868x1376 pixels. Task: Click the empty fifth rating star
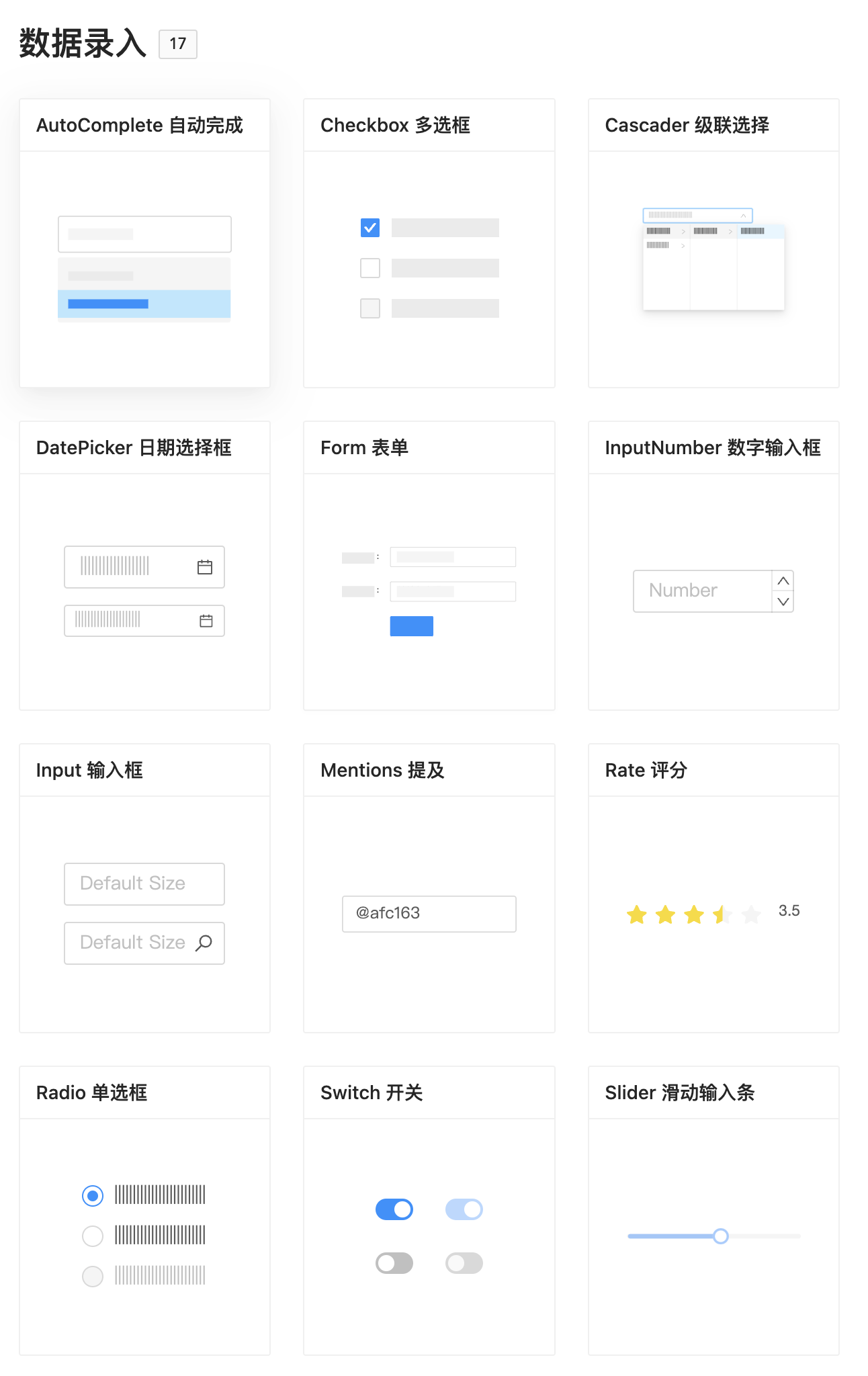pyautogui.click(x=752, y=914)
